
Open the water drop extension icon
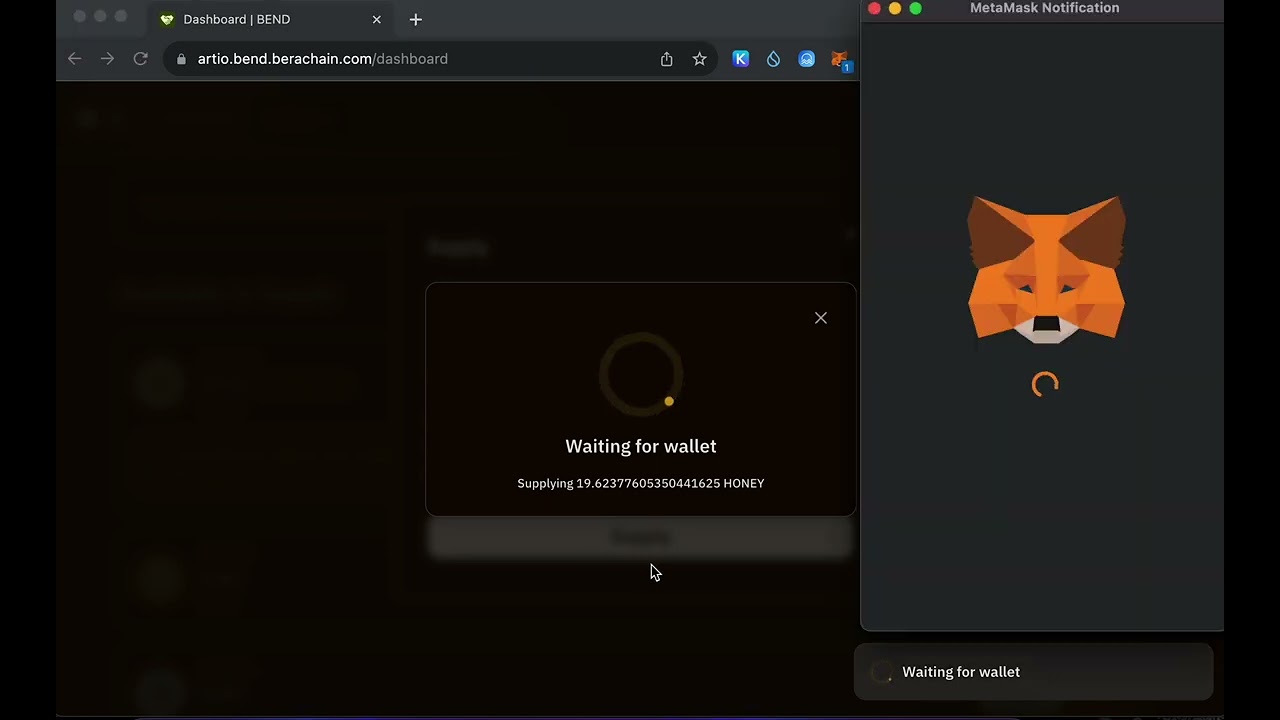point(774,59)
